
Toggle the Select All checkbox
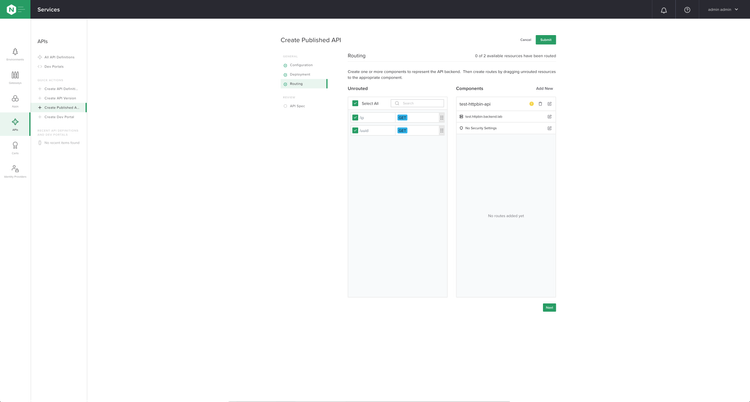(x=355, y=103)
